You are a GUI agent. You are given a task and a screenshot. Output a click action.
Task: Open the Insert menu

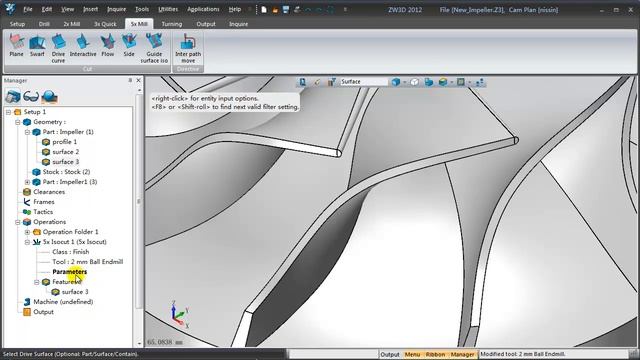click(x=91, y=9)
